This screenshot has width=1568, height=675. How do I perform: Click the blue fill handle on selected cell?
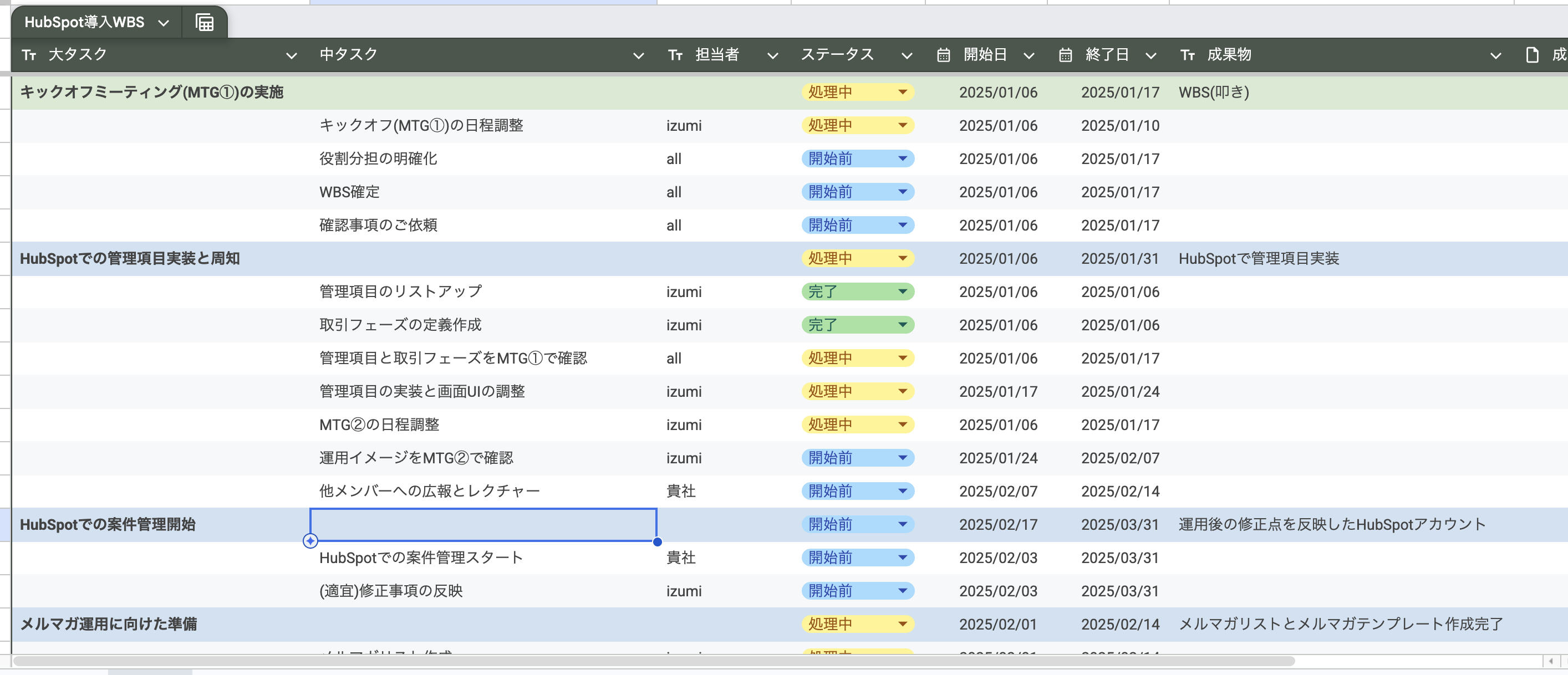tap(658, 541)
